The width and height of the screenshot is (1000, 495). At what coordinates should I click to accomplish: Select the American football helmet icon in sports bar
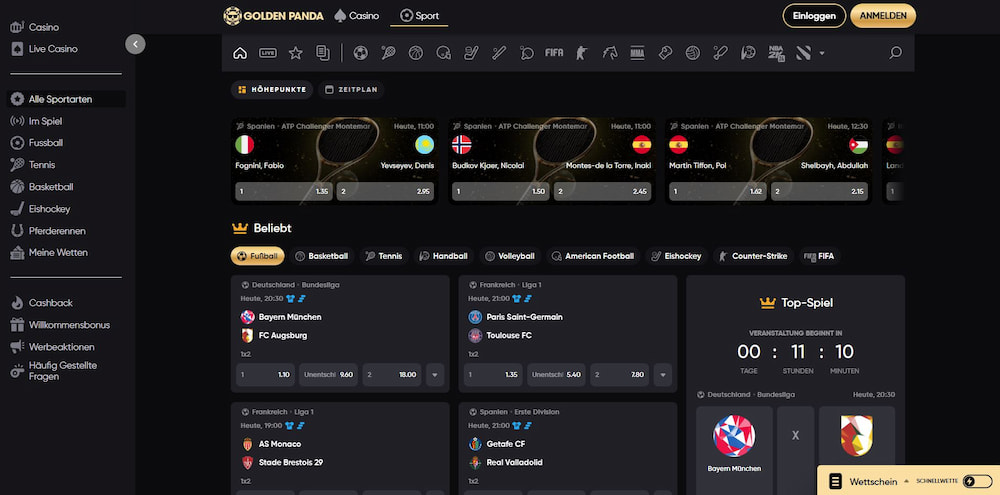click(444, 53)
